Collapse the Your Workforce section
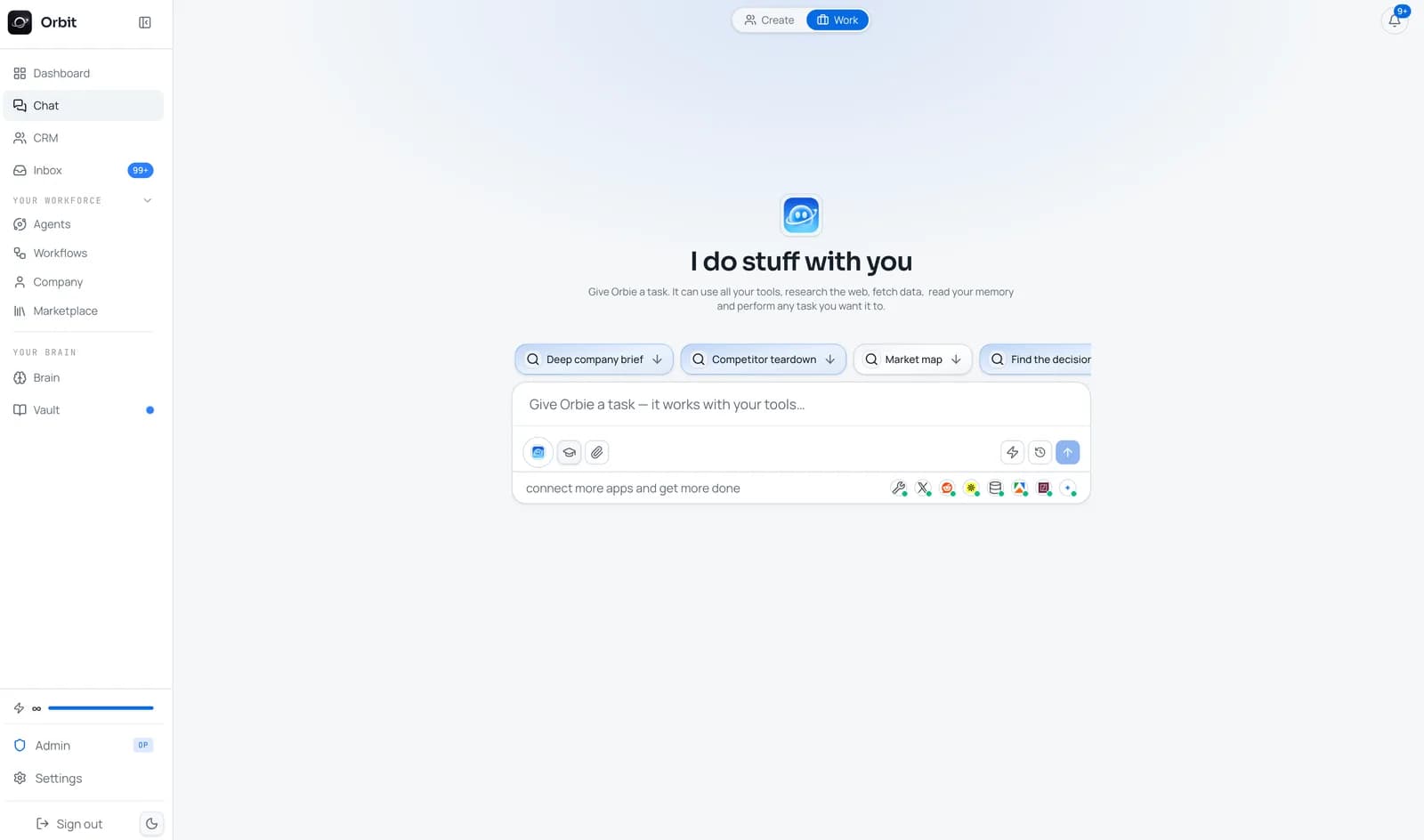Viewport: 1424px width, 840px height. point(148,200)
